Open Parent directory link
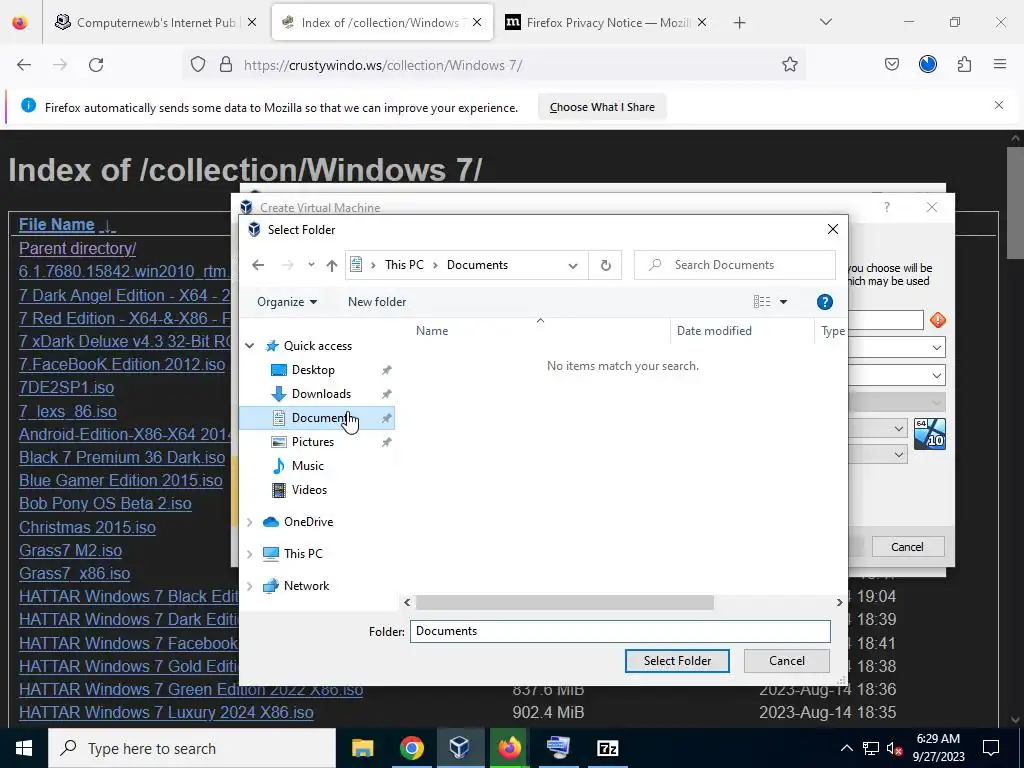This screenshot has height=768, width=1024. (x=77, y=249)
